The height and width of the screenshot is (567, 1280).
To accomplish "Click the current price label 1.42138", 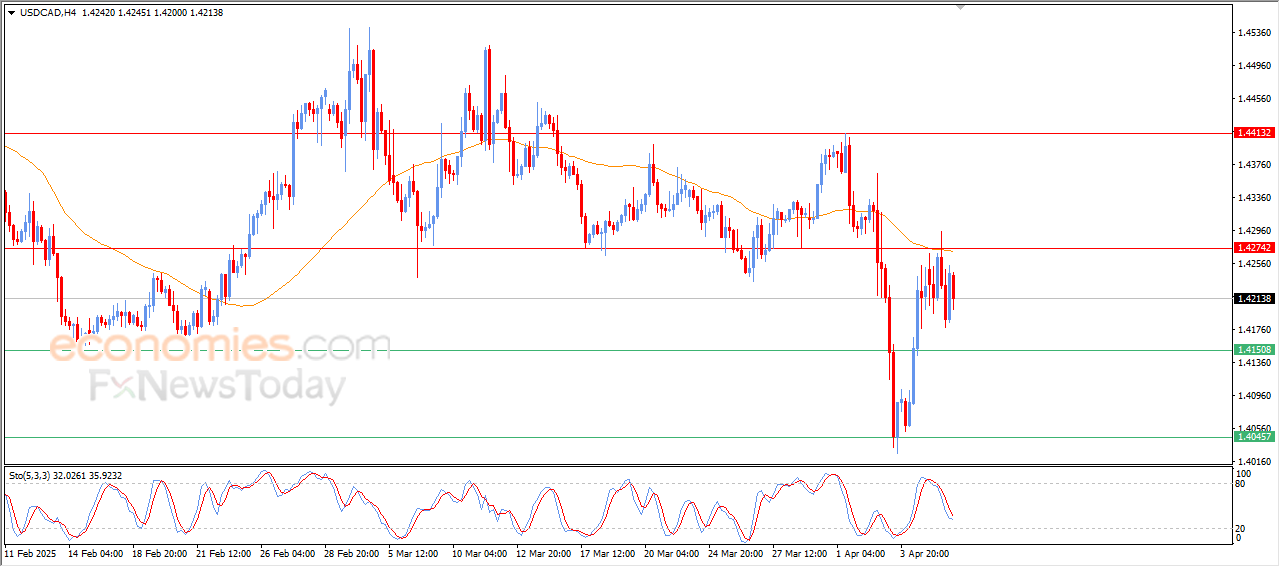I will click(x=1254, y=299).
